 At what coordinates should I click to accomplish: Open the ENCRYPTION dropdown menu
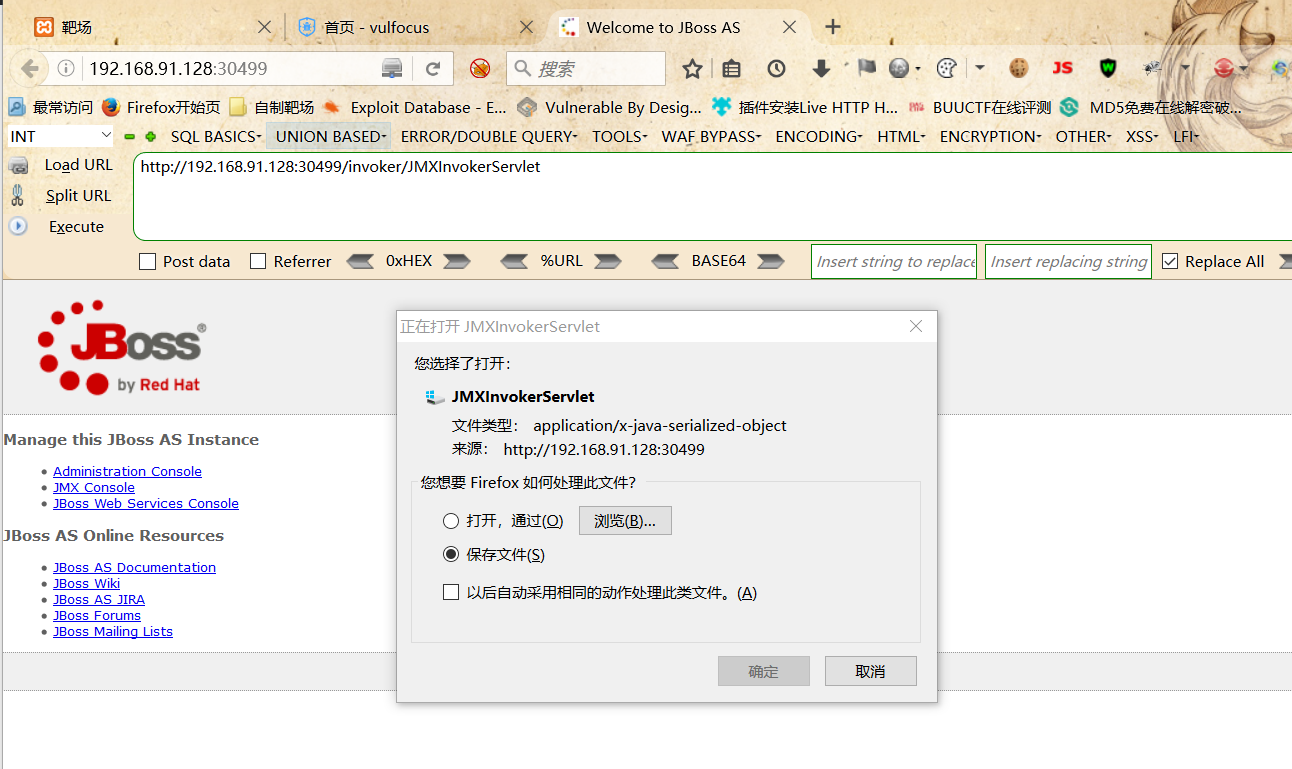[x=991, y=137]
